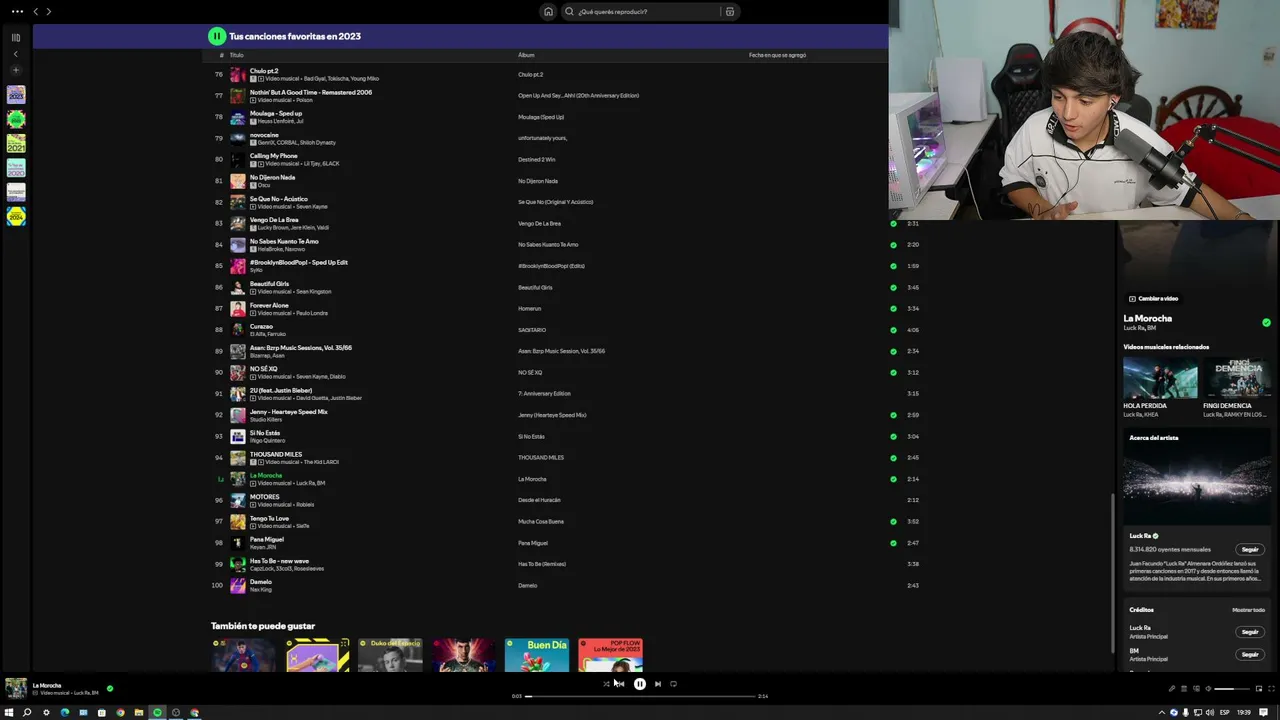
Task: Toggle saved checkmark for 'THOUSAND MILES' row
Action: 893,458
